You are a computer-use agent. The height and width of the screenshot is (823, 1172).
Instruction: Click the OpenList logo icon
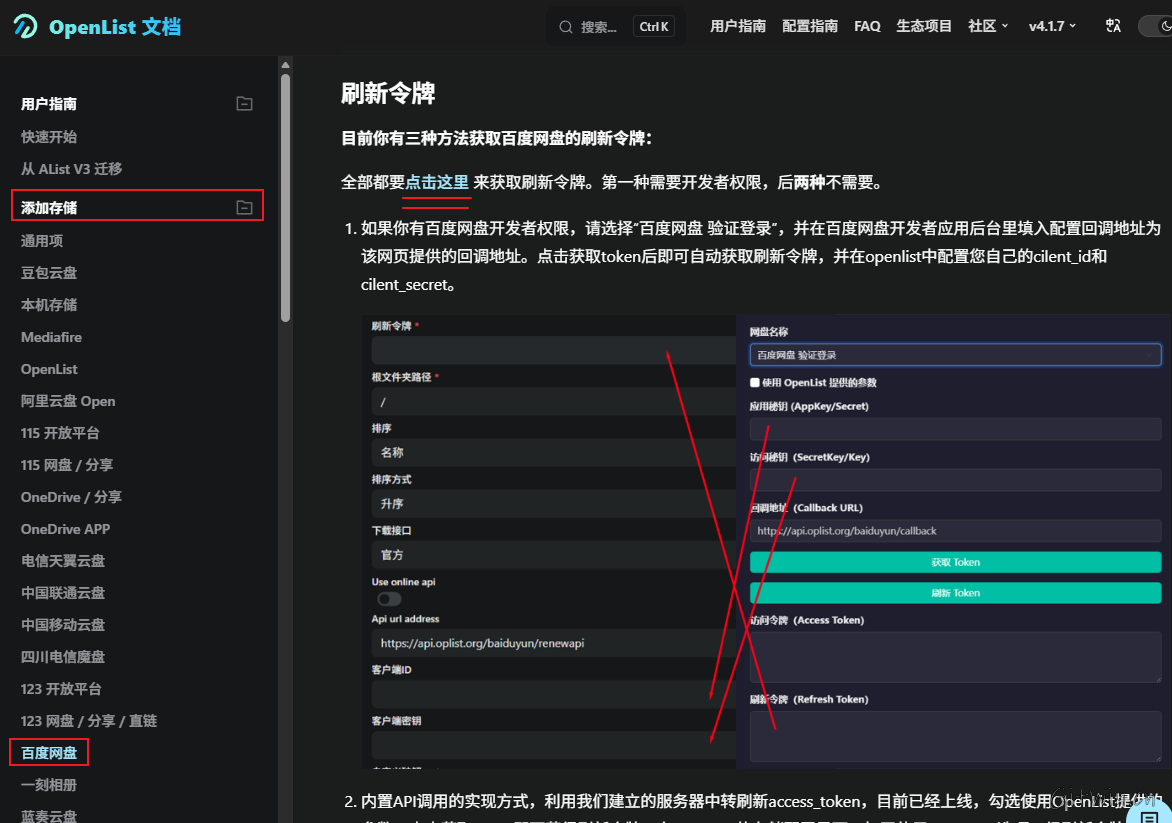(x=25, y=27)
